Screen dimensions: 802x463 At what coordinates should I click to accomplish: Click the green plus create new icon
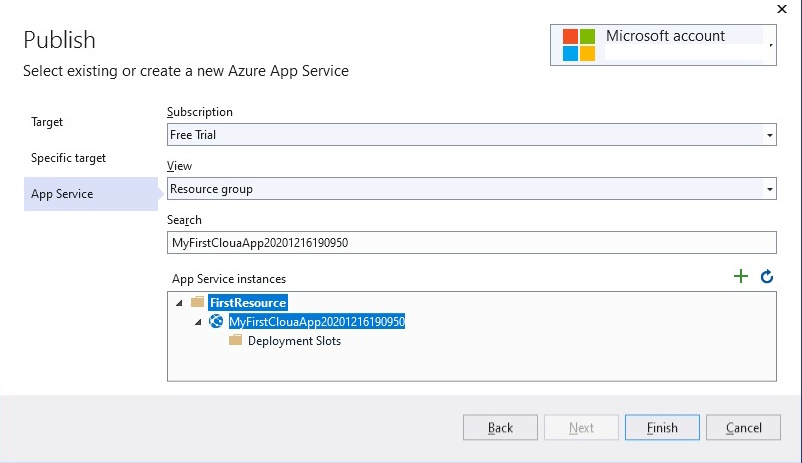click(741, 276)
